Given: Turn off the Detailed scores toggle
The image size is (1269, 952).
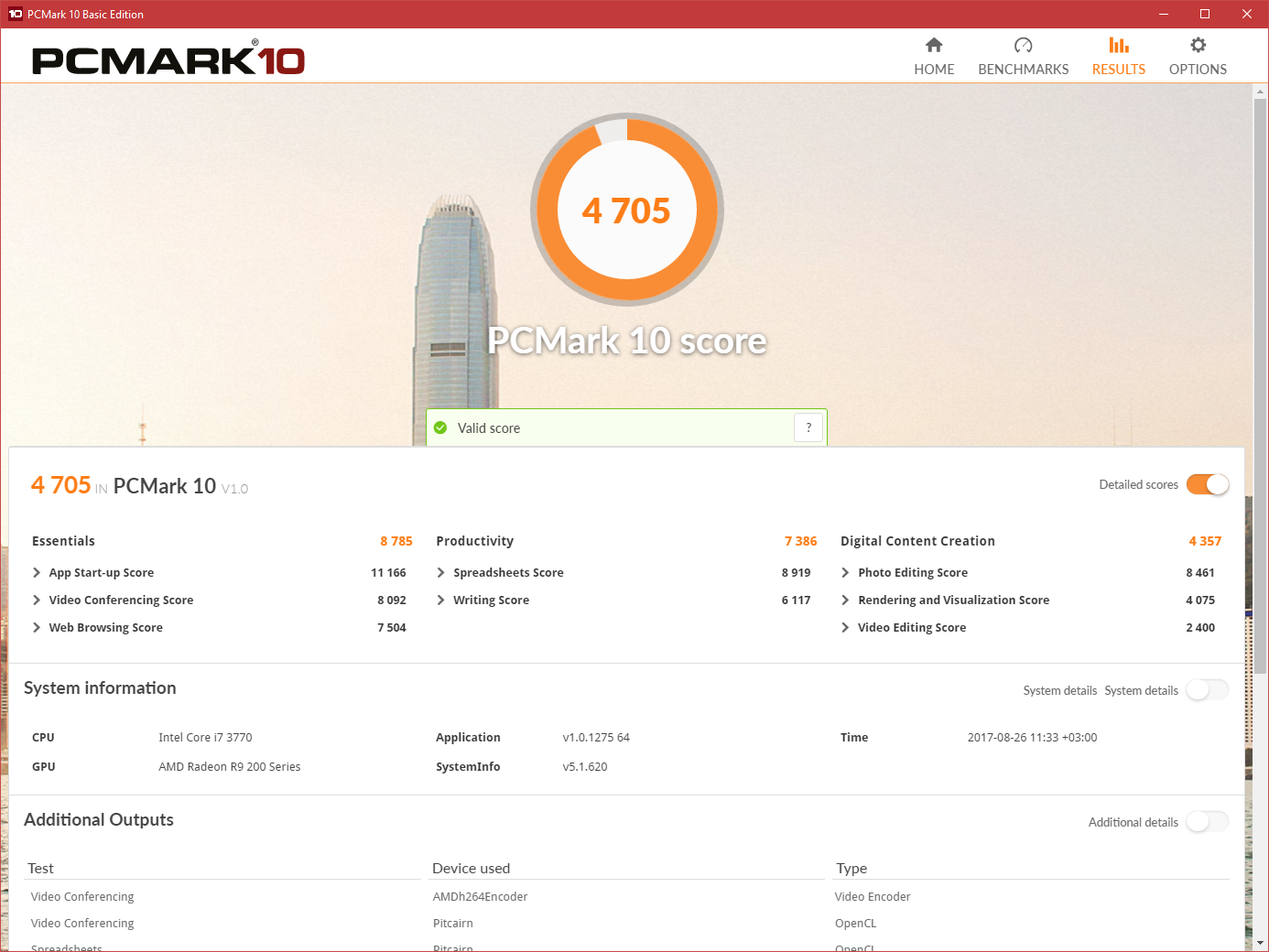Looking at the screenshot, I should click(1208, 484).
